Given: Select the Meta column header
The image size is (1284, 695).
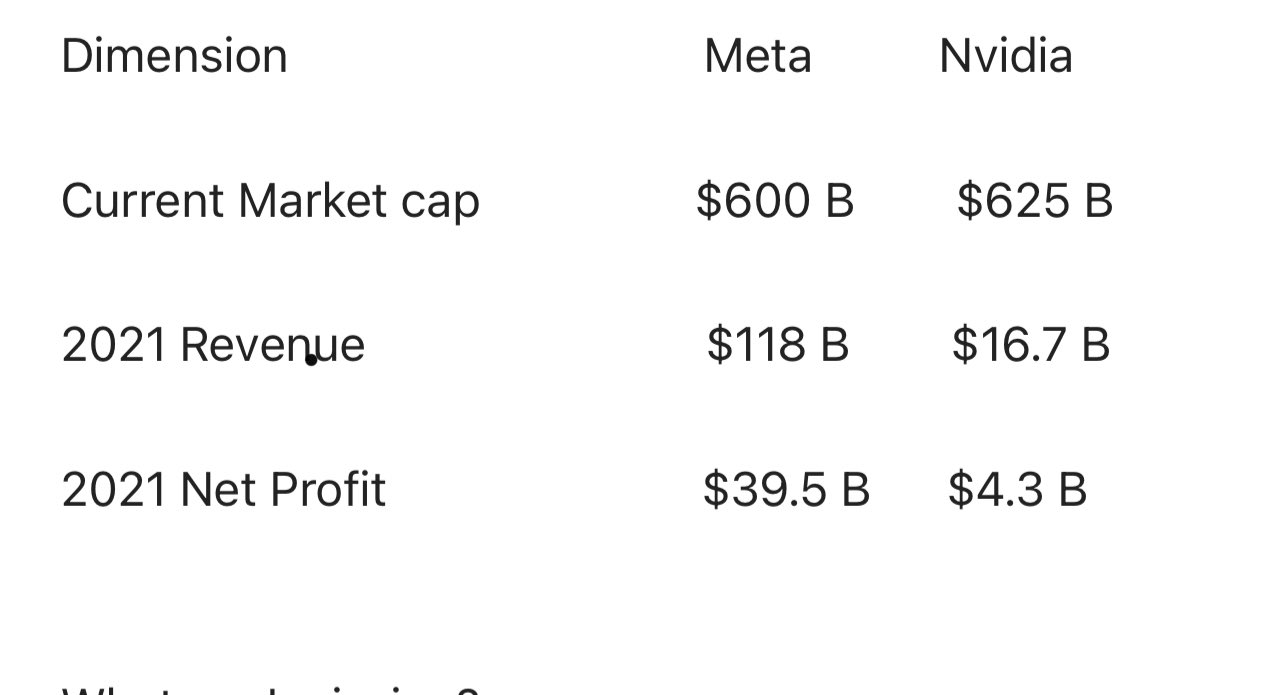Looking at the screenshot, I should coord(757,55).
